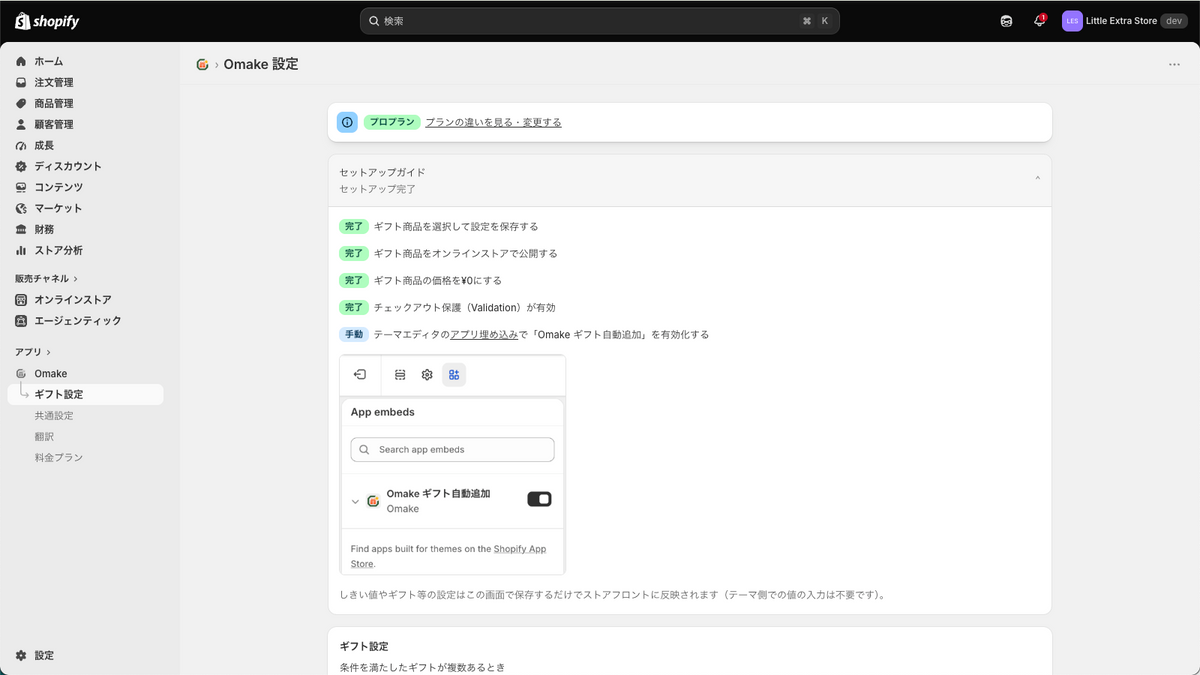Click the content icon beside コンテンツ

[x=21, y=187]
